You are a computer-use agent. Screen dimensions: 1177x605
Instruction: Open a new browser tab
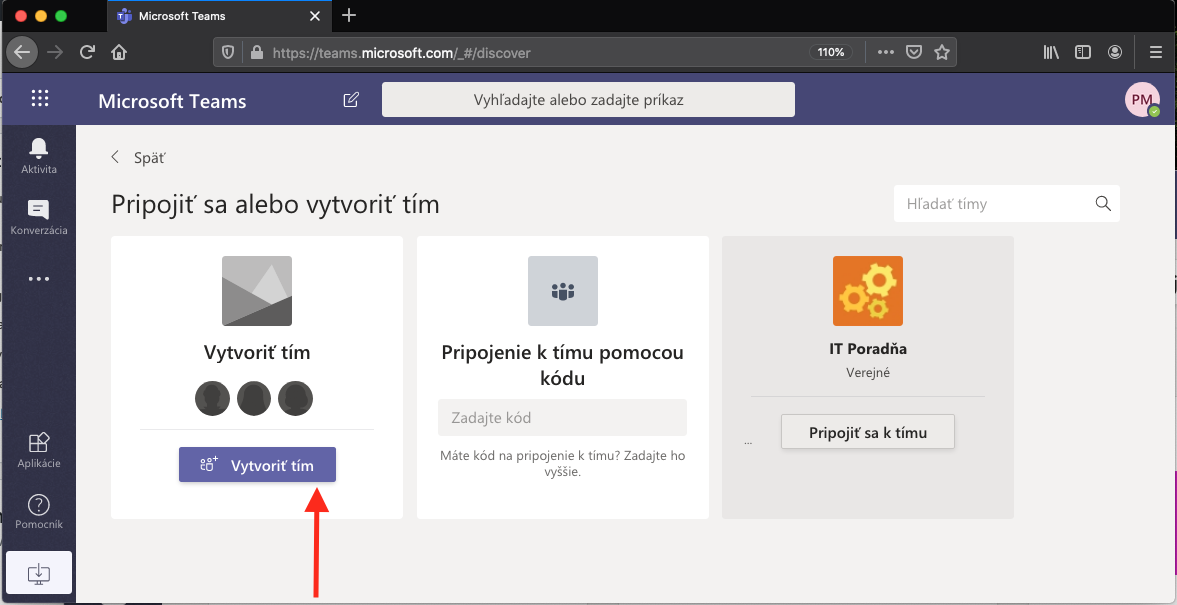coord(349,16)
